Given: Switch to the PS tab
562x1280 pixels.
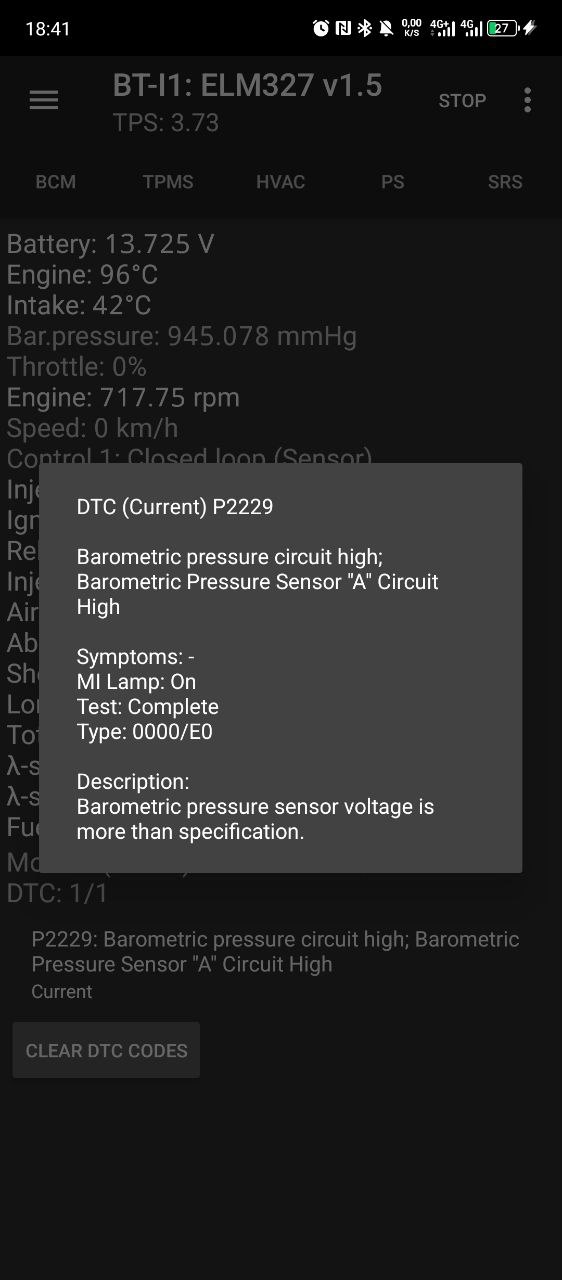Looking at the screenshot, I should point(393,182).
